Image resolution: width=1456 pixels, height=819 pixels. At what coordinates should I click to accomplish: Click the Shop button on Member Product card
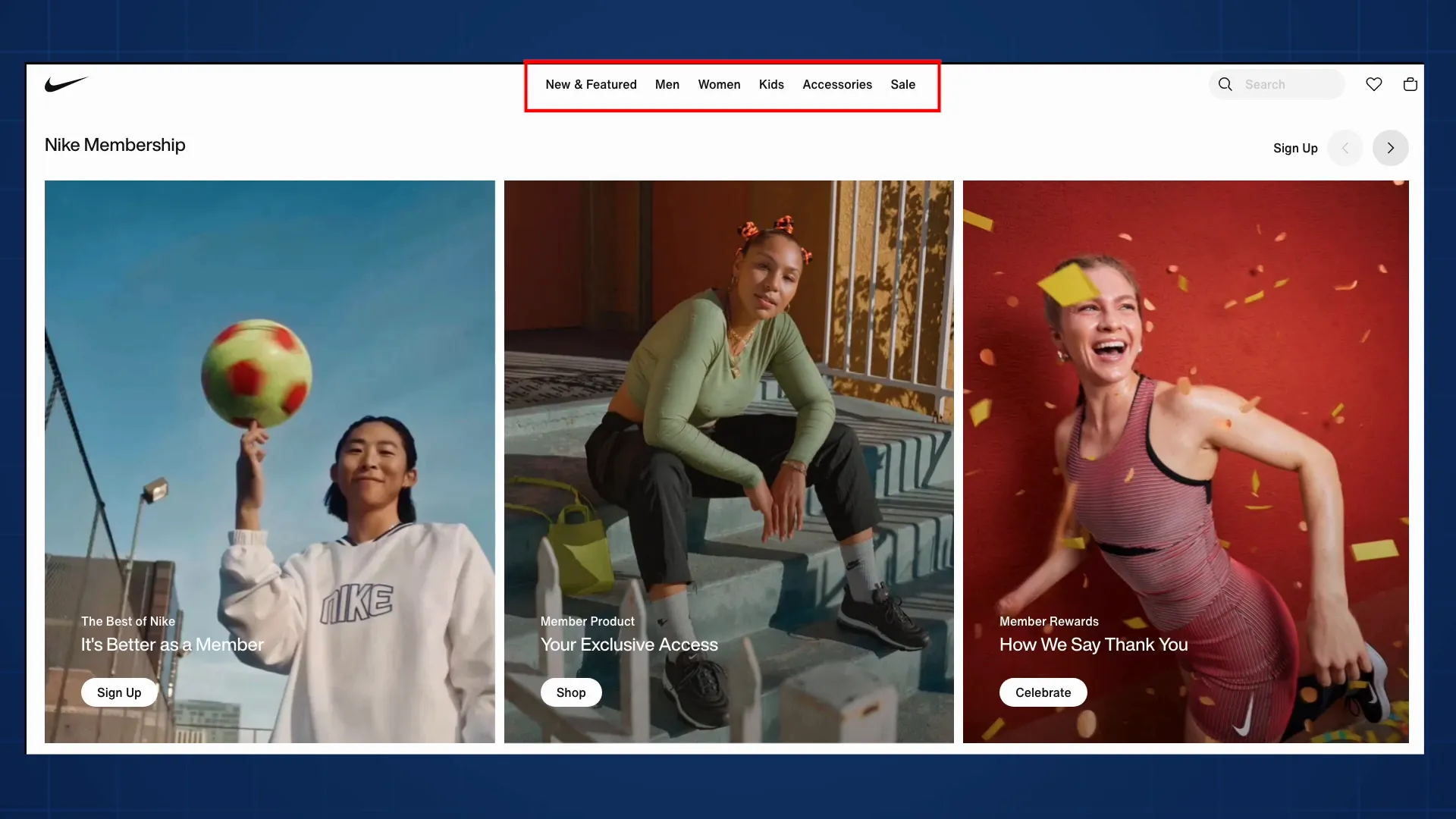pos(571,692)
